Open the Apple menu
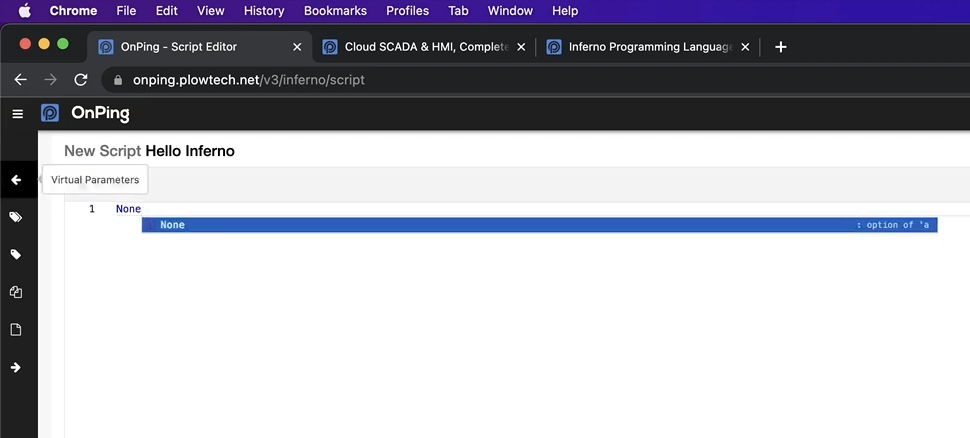This screenshot has height=438, width=970. pos(25,11)
